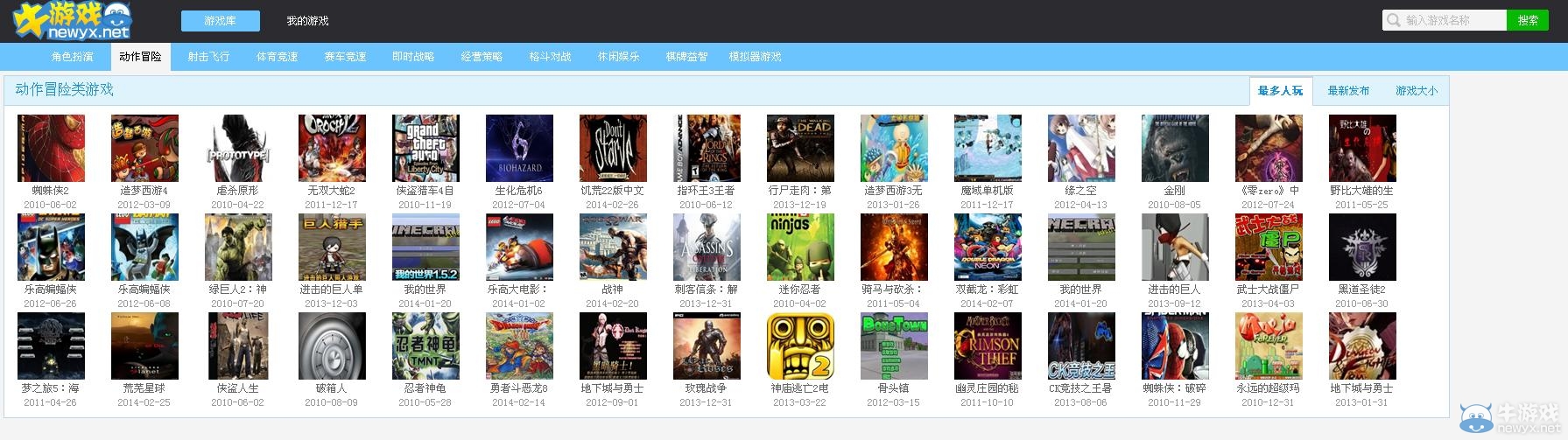Select the 动作冒险 category tab
Screen dimensions: 1568x440
click(x=140, y=56)
